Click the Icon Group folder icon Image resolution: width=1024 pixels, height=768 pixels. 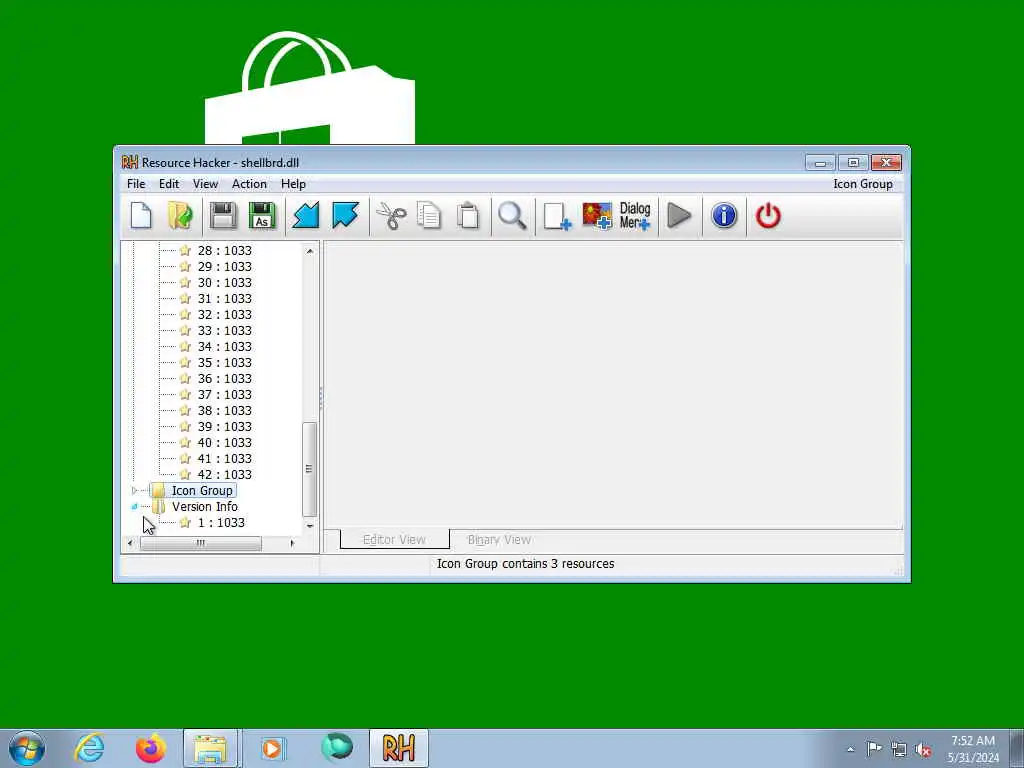click(x=158, y=490)
